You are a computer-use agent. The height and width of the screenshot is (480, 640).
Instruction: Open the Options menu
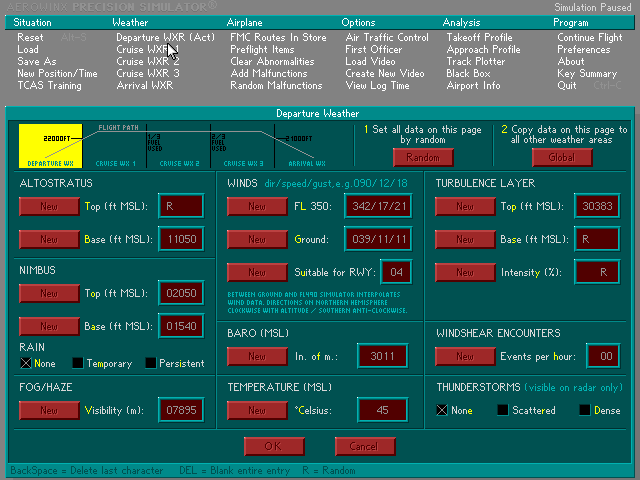point(358,22)
